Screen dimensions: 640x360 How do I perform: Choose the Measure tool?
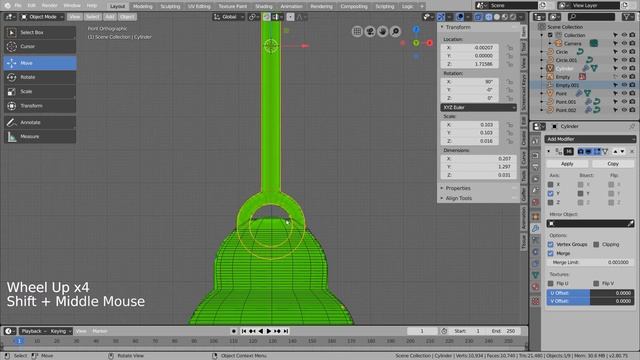pos(40,137)
